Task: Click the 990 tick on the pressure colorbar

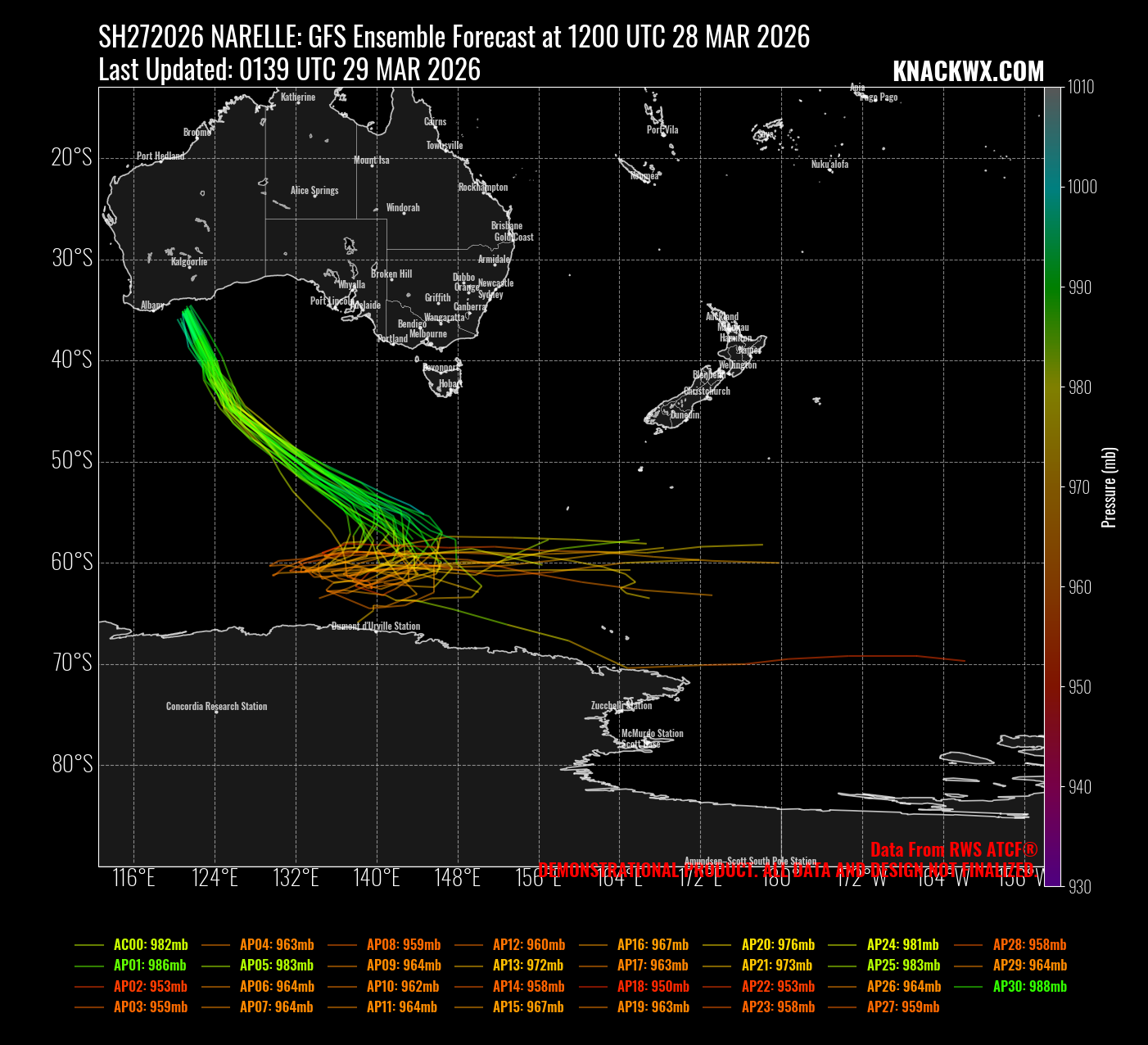Action: coord(1080,287)
